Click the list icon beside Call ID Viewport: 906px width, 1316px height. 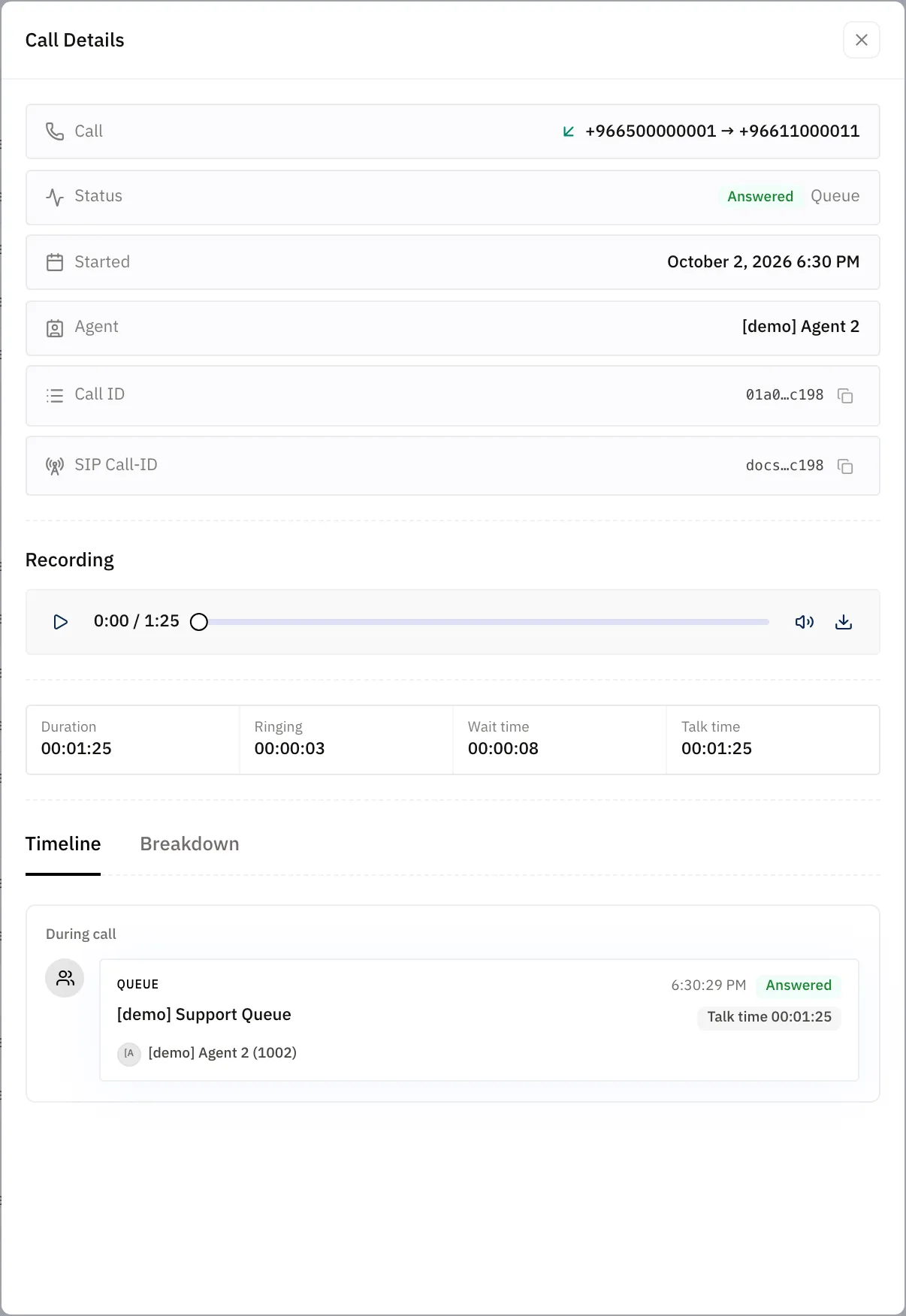coord(55,395)
